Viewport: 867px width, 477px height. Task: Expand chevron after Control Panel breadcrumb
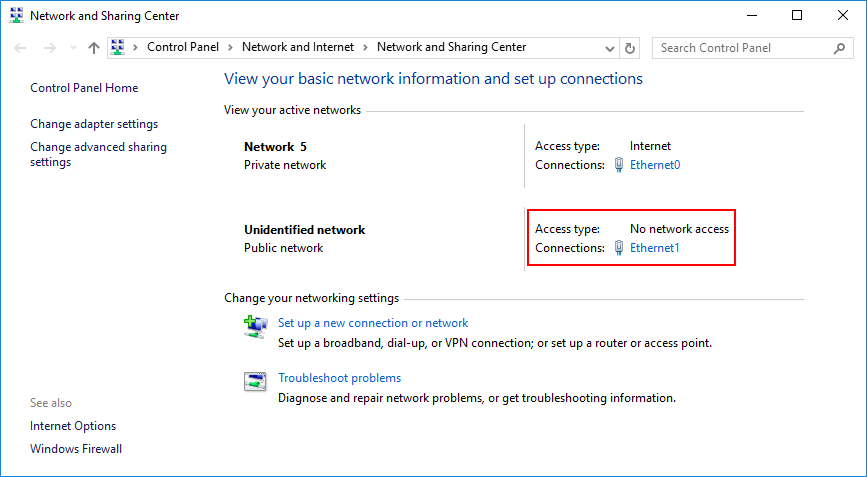(230, 47)
